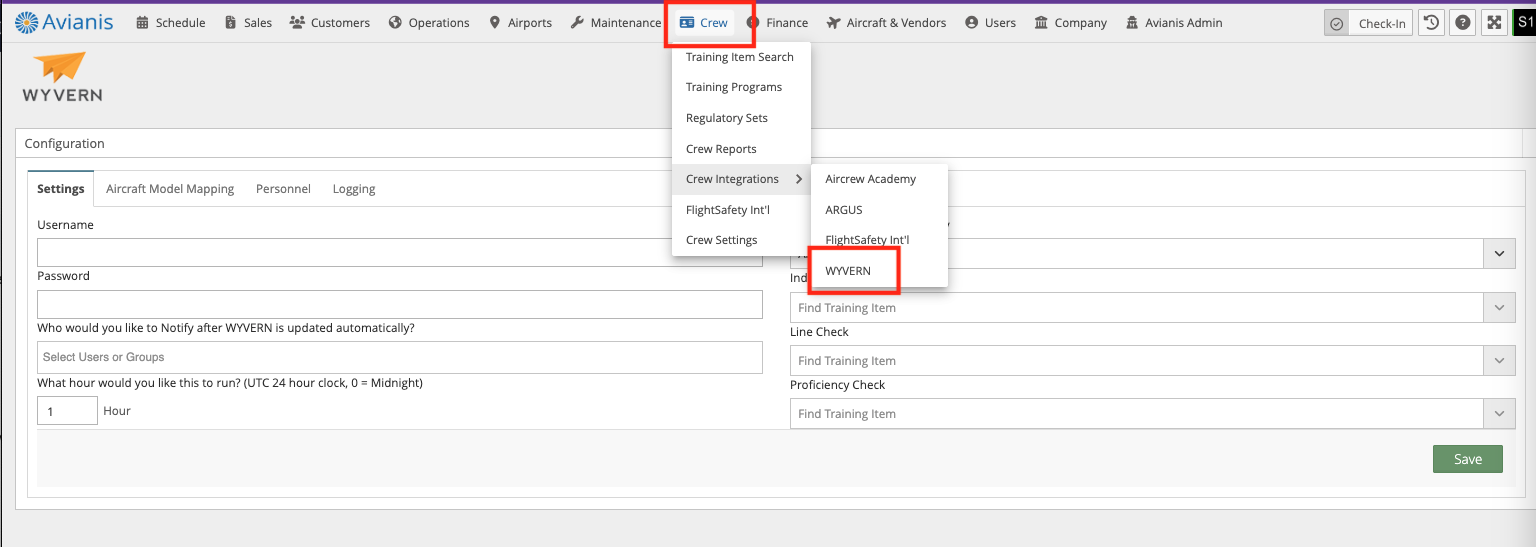Click the green Save button
Screen dimensions: 1536x547
coord(1467,459)
